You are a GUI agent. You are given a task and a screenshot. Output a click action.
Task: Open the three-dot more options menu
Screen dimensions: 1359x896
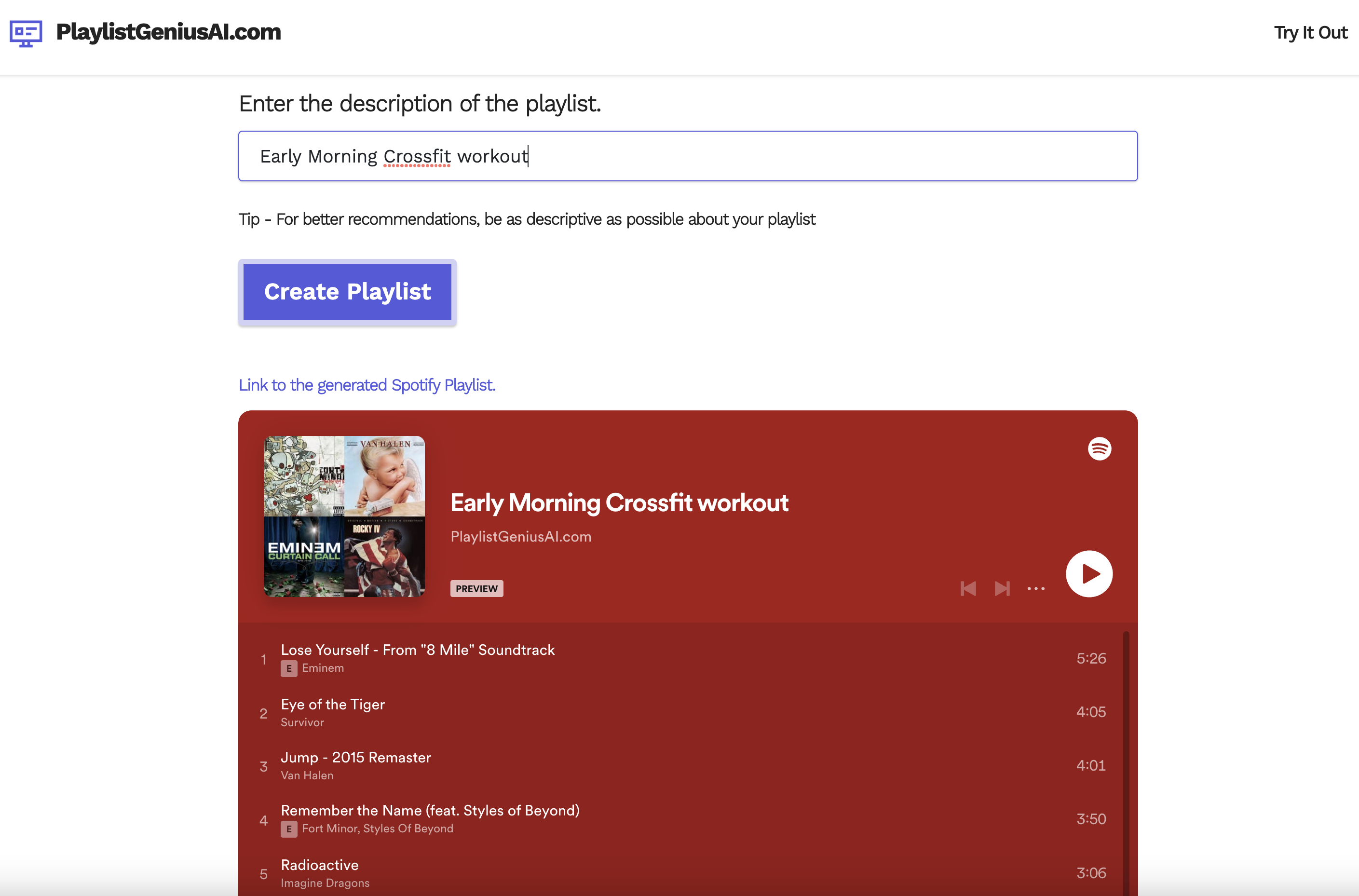coord(1035,588)
